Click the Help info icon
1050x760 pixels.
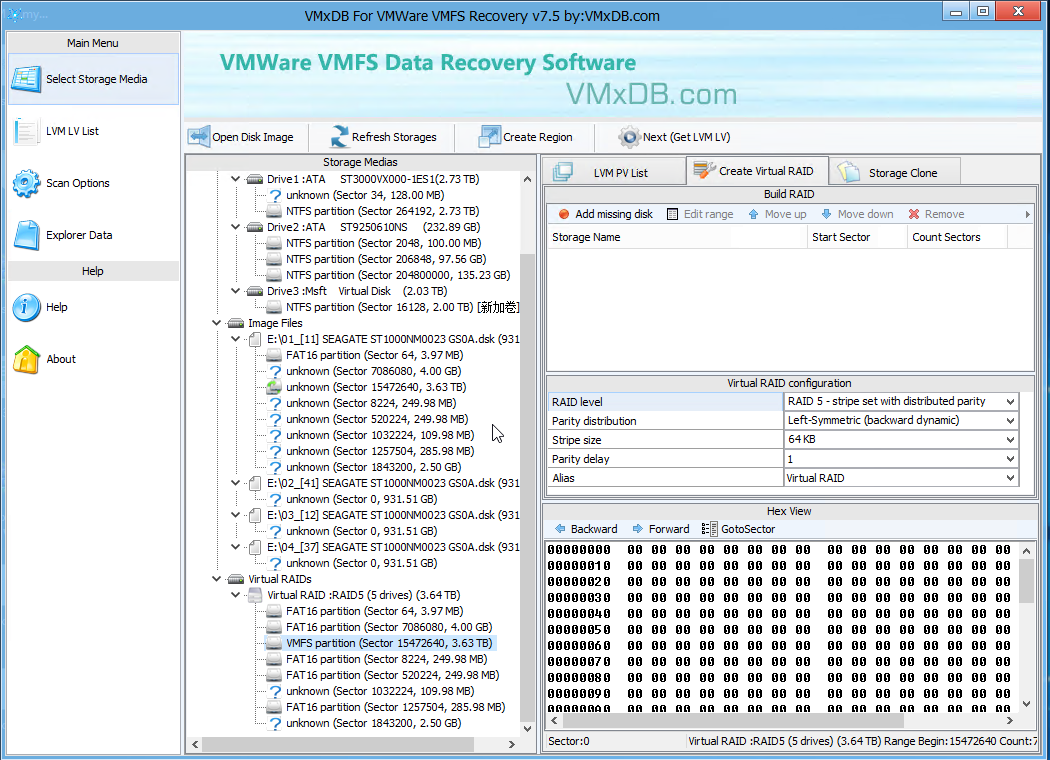tap(26, 307)
